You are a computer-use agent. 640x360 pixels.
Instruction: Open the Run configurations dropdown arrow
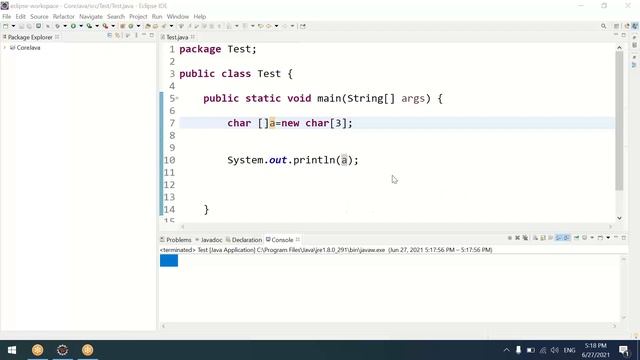(x=81, y=26)
